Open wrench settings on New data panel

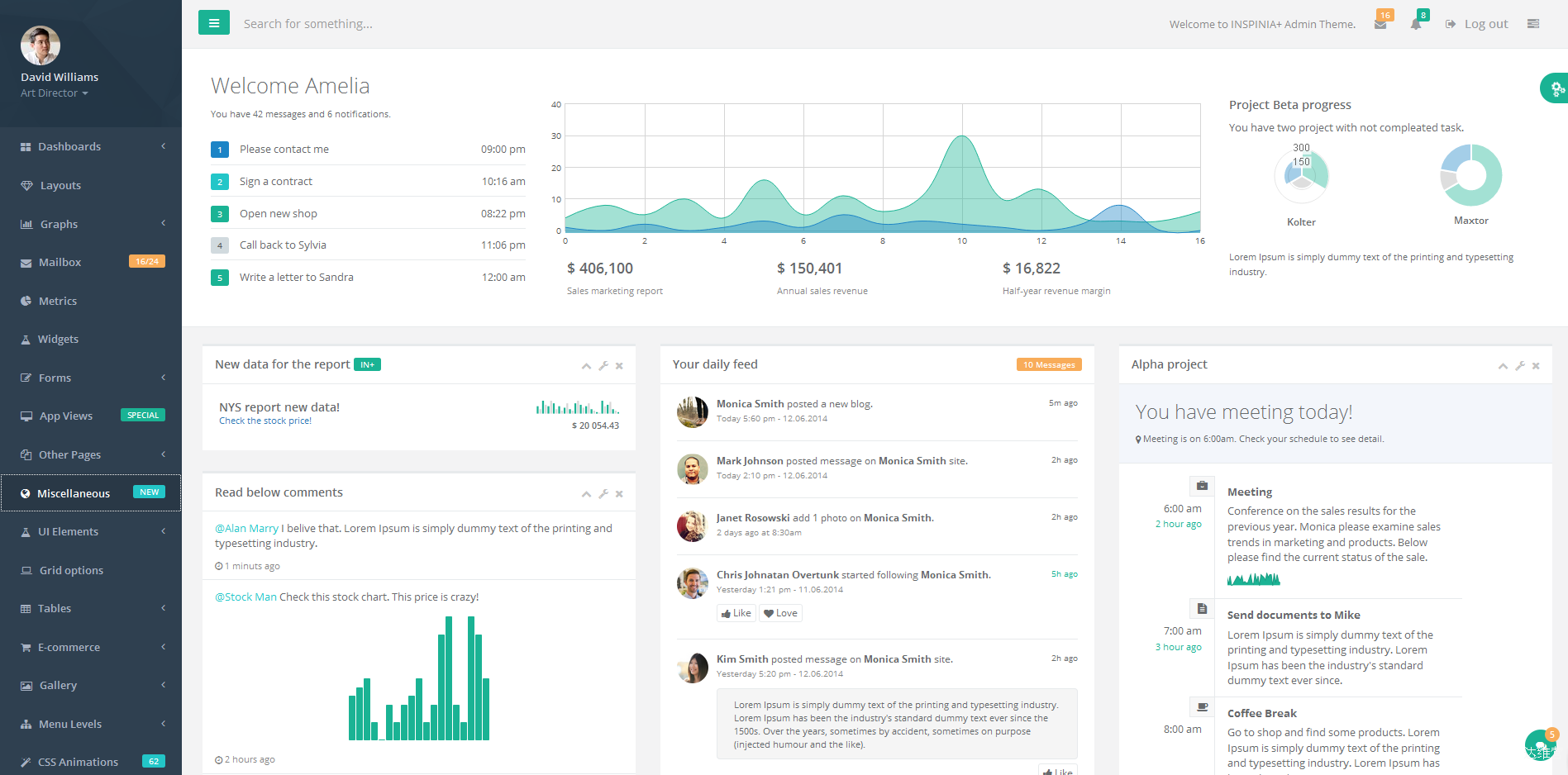pyautogui.click(x=603, y=366)
